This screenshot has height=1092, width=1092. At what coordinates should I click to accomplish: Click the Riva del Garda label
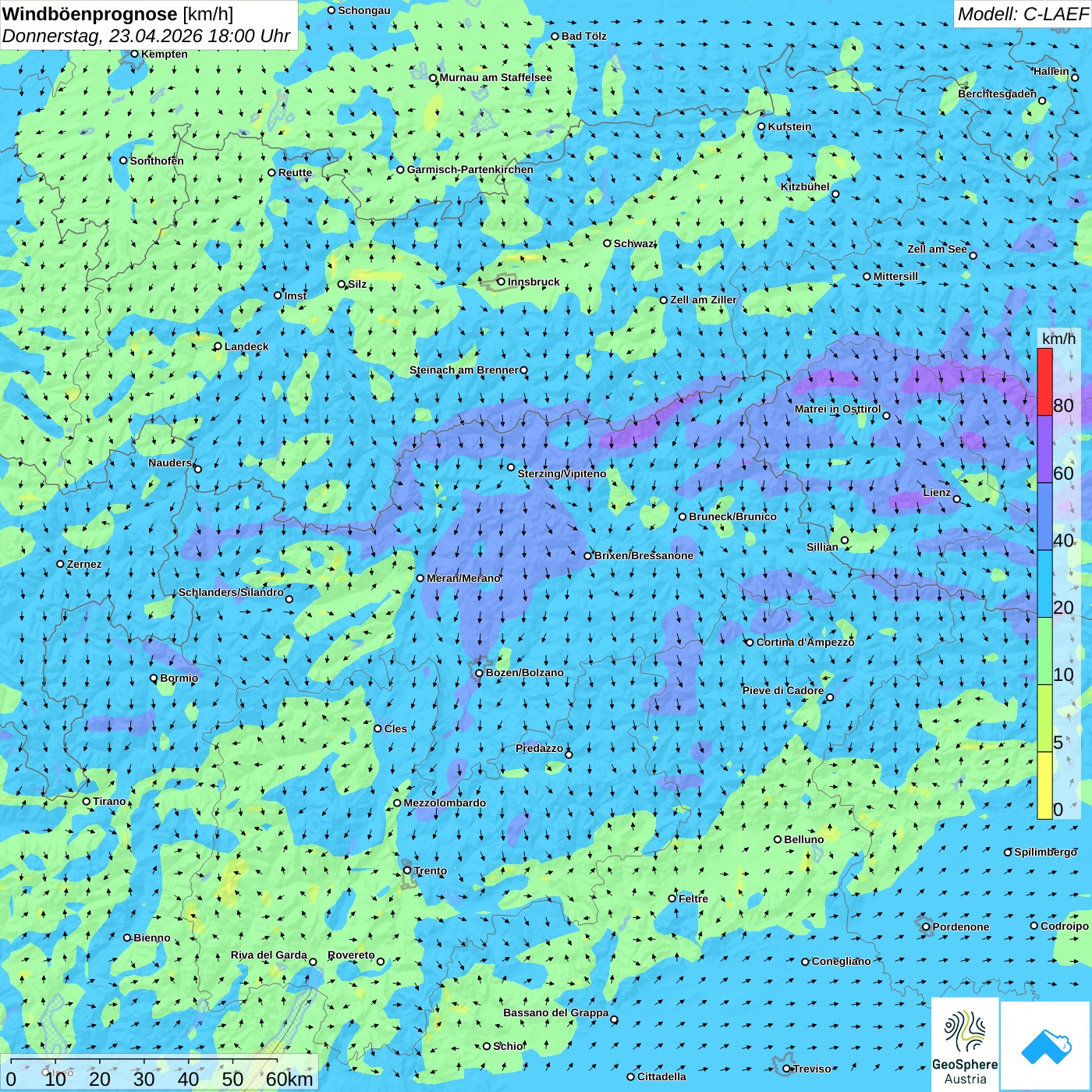click(268, 955)
